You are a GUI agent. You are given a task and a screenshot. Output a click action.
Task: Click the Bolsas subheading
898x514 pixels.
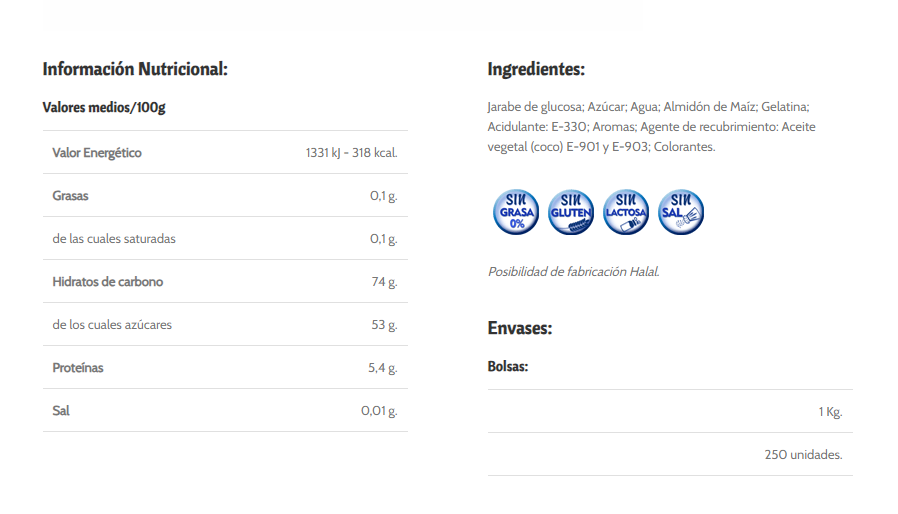(507, 366)
